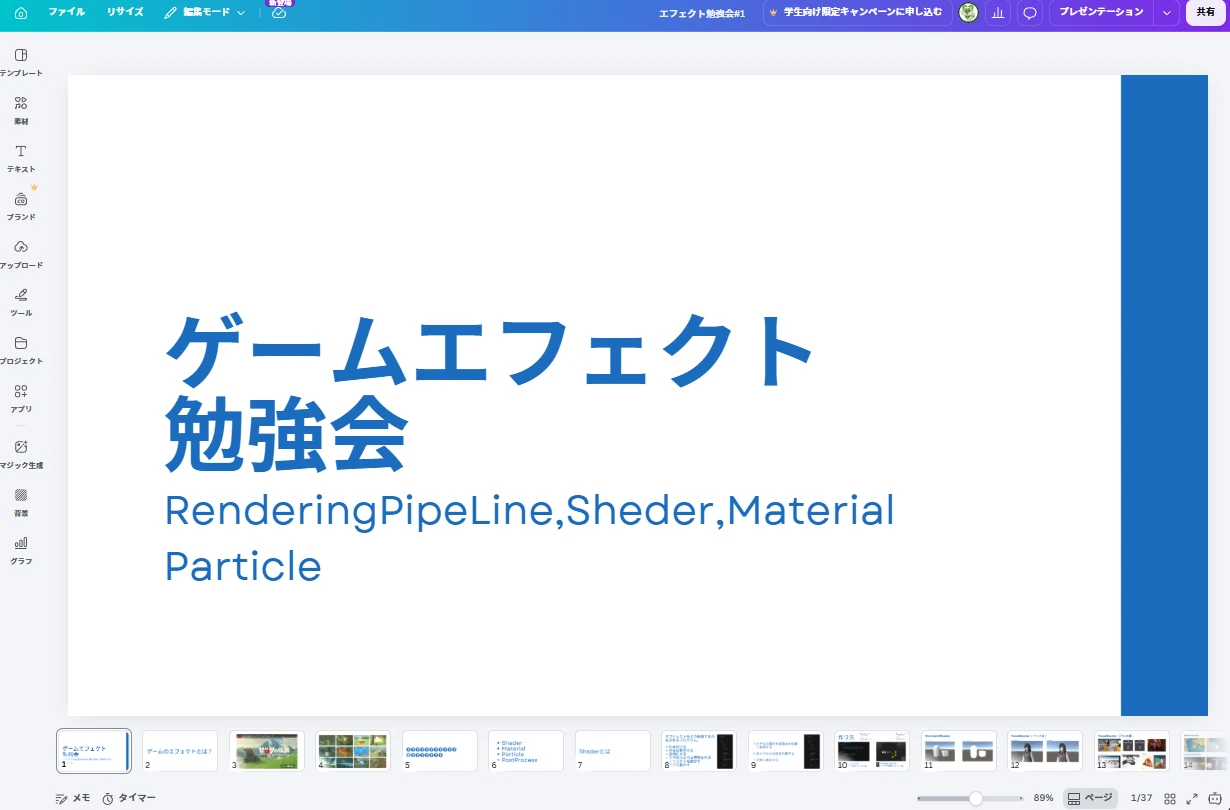The height and width of the screenshot is (810, 1230).
Task: Open the リサイズ menu
Action: 125,12
